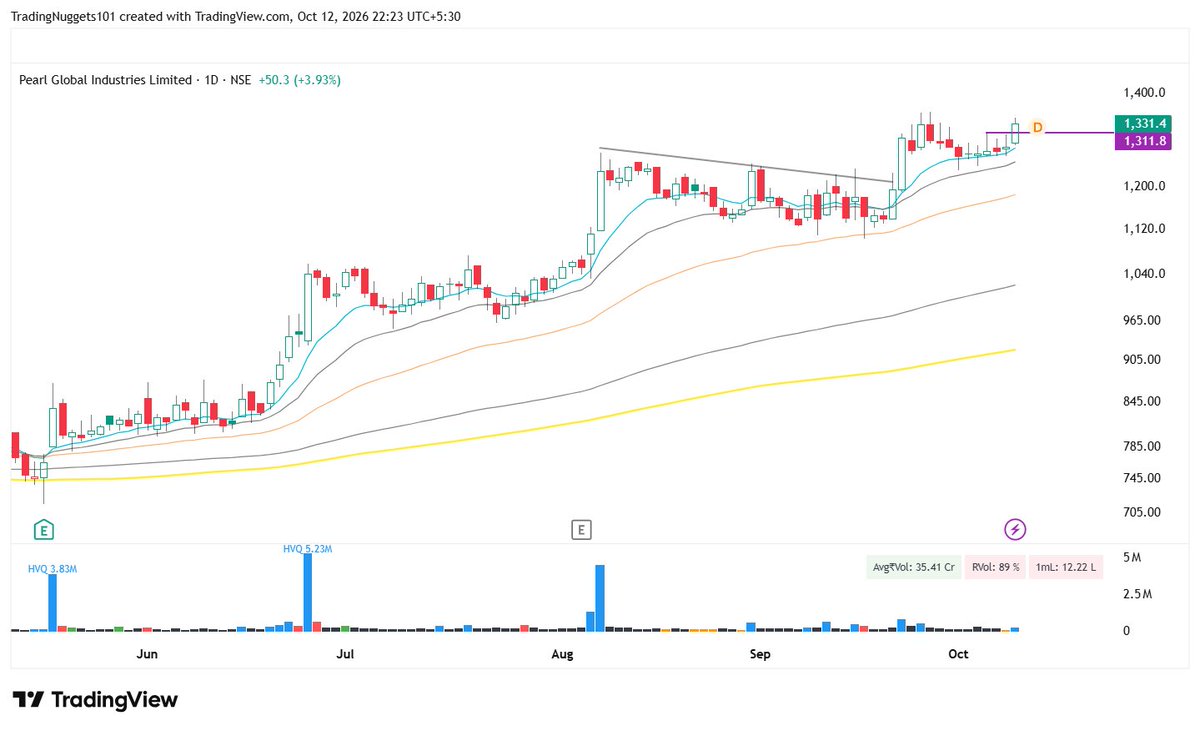This screenshot has height=731, width=1200.
Task: Click the tallest blue volume bar in late June
Action: pyautogui.click(x=308, y=592)
